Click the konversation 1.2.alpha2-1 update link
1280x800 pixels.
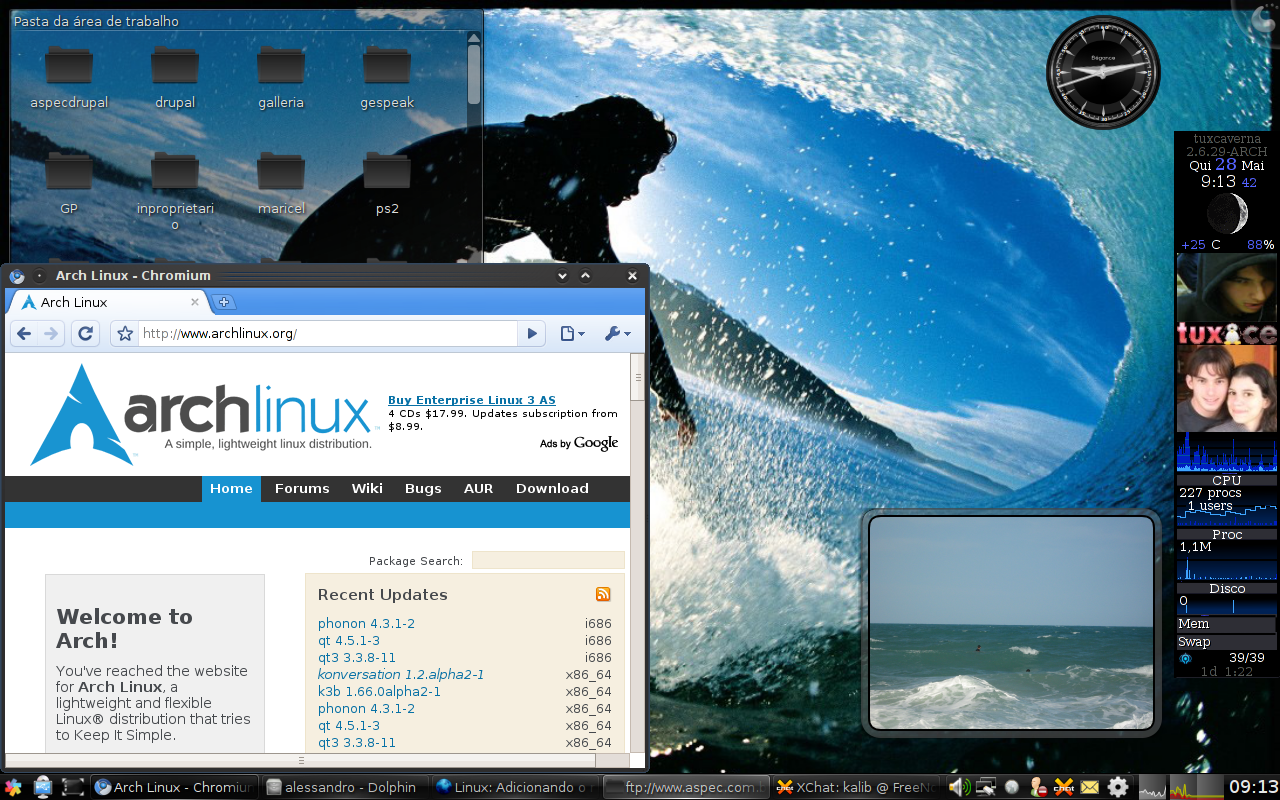(x=401, y=674)
